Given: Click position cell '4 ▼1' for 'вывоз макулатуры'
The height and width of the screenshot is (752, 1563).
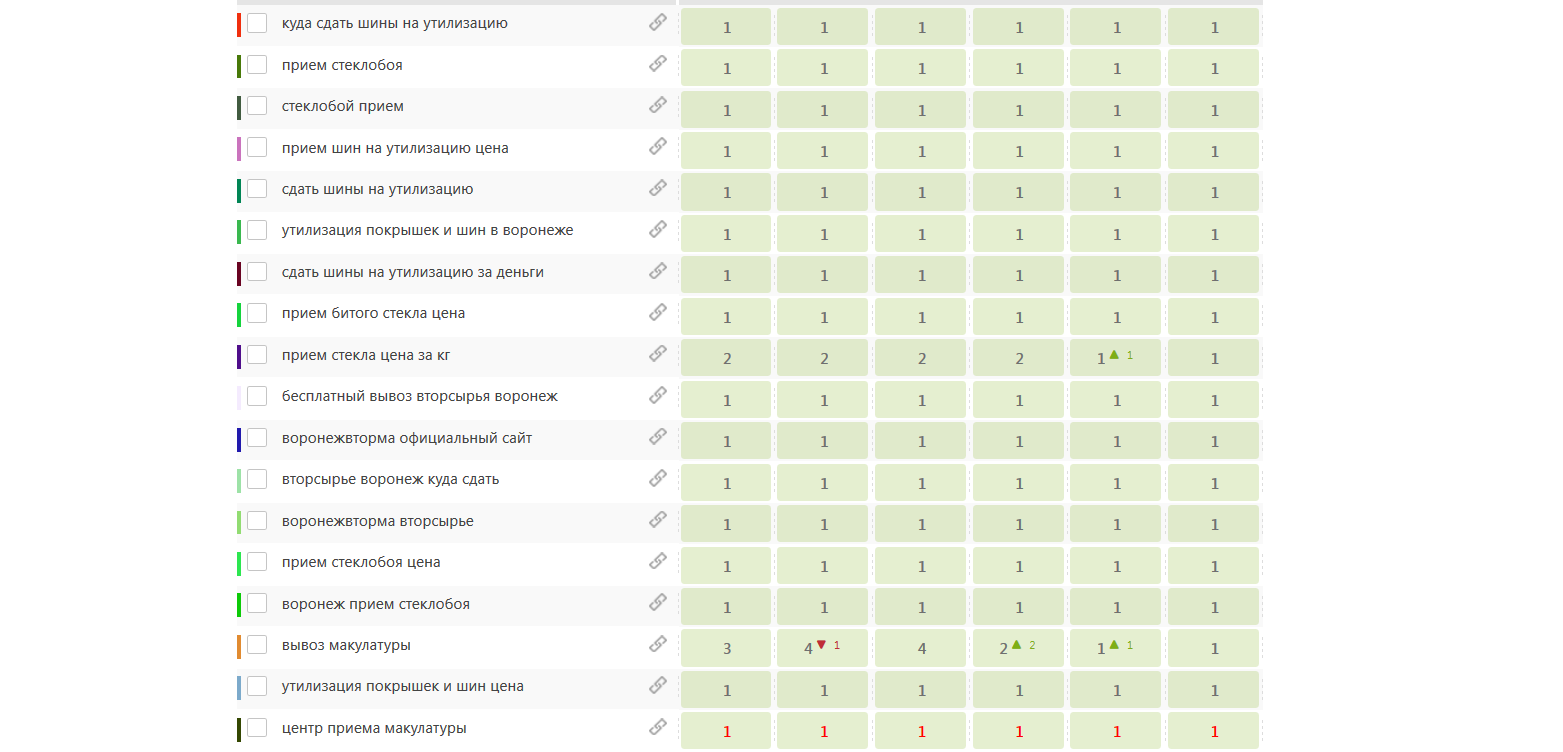Looking at the screenshot, I should pyautogui.click(x=824, y=647).
